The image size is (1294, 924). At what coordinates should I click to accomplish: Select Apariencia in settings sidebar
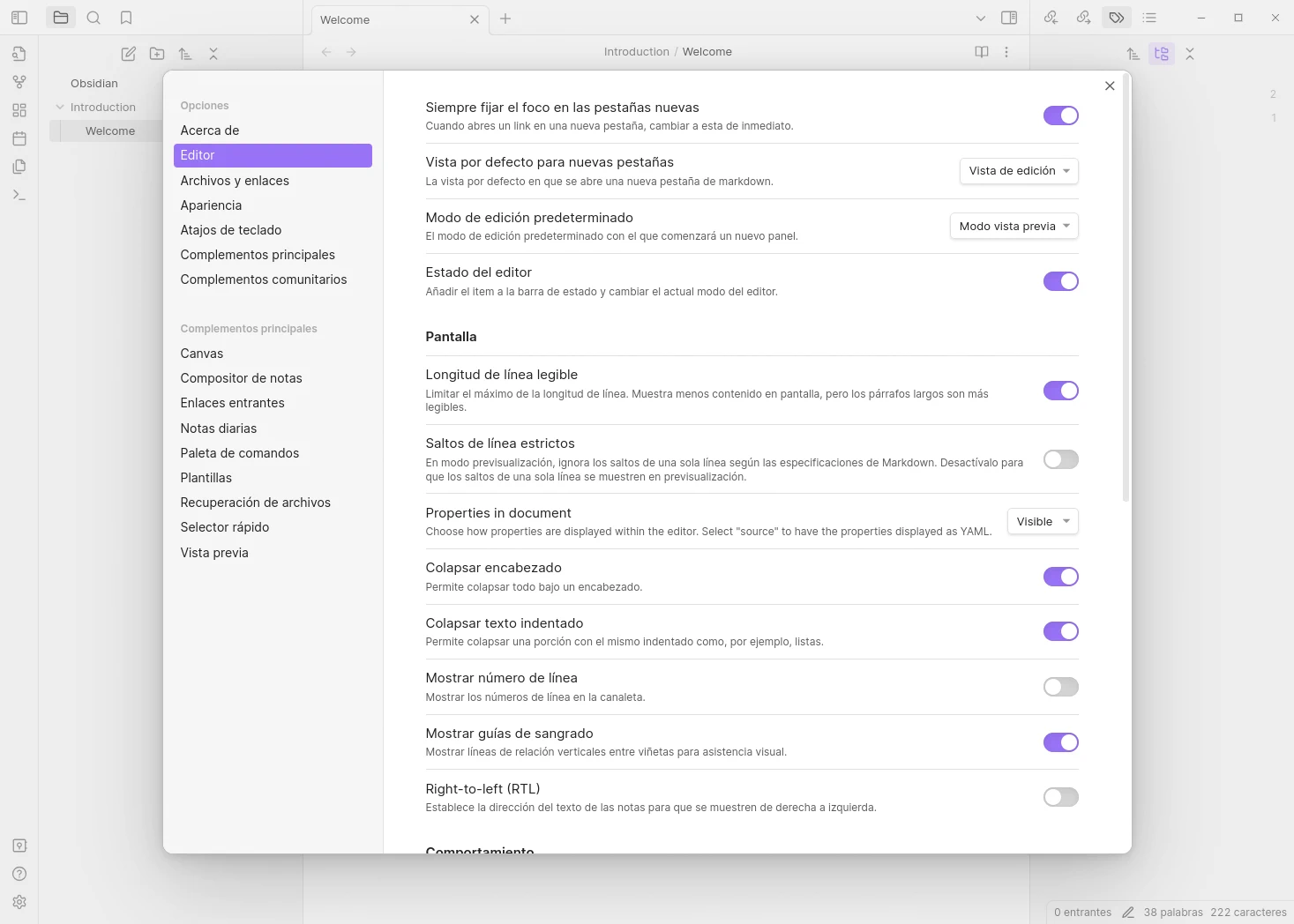point(211,205)
